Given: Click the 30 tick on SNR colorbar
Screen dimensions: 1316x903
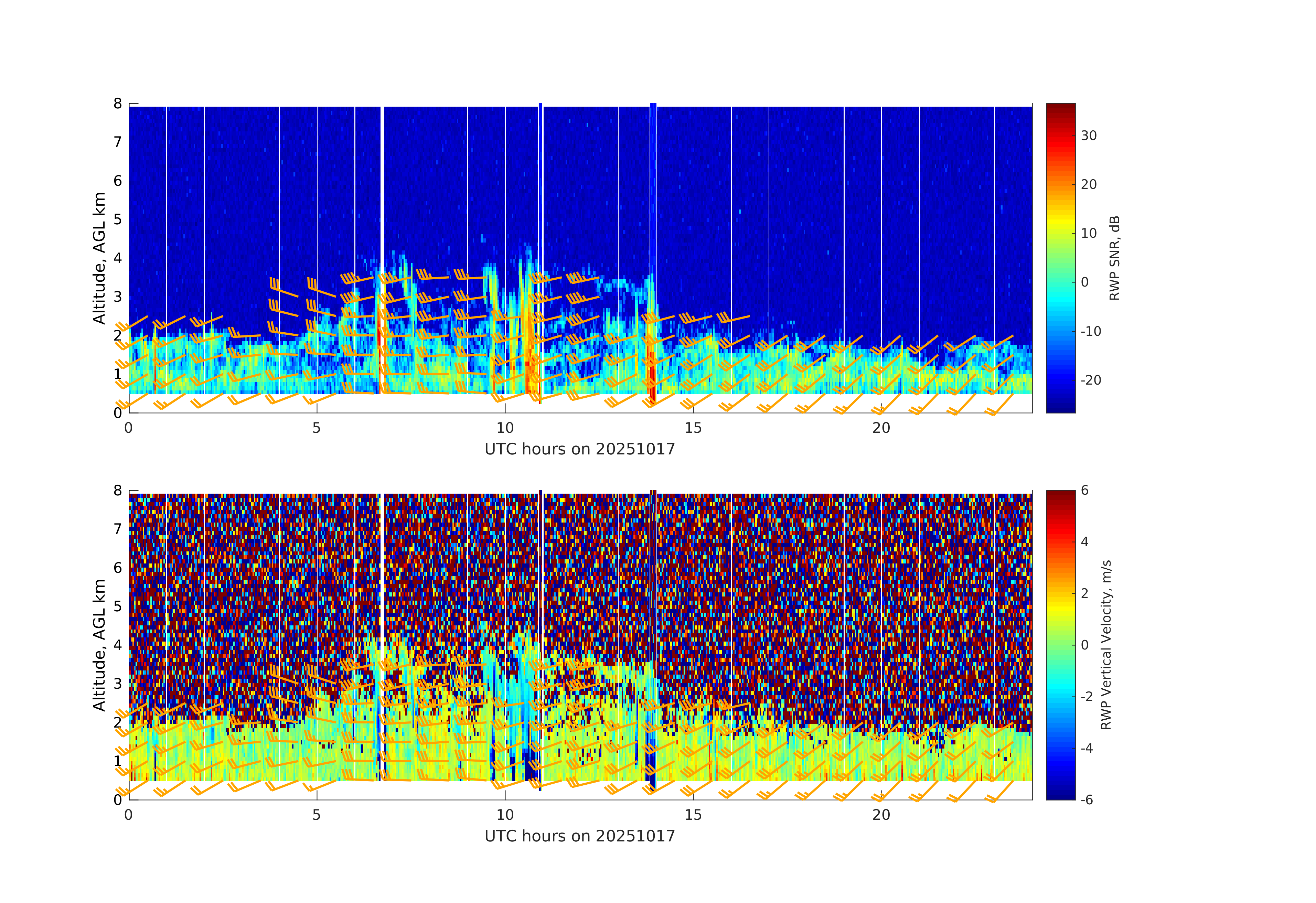Looking at the screenshot, I should pos(1088,136).
